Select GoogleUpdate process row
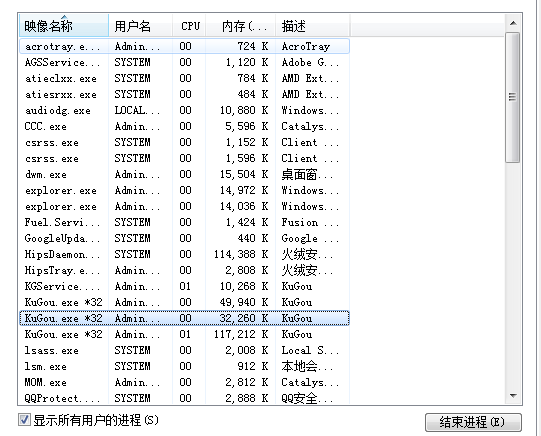541x436 pixels. tap(185, 238)
